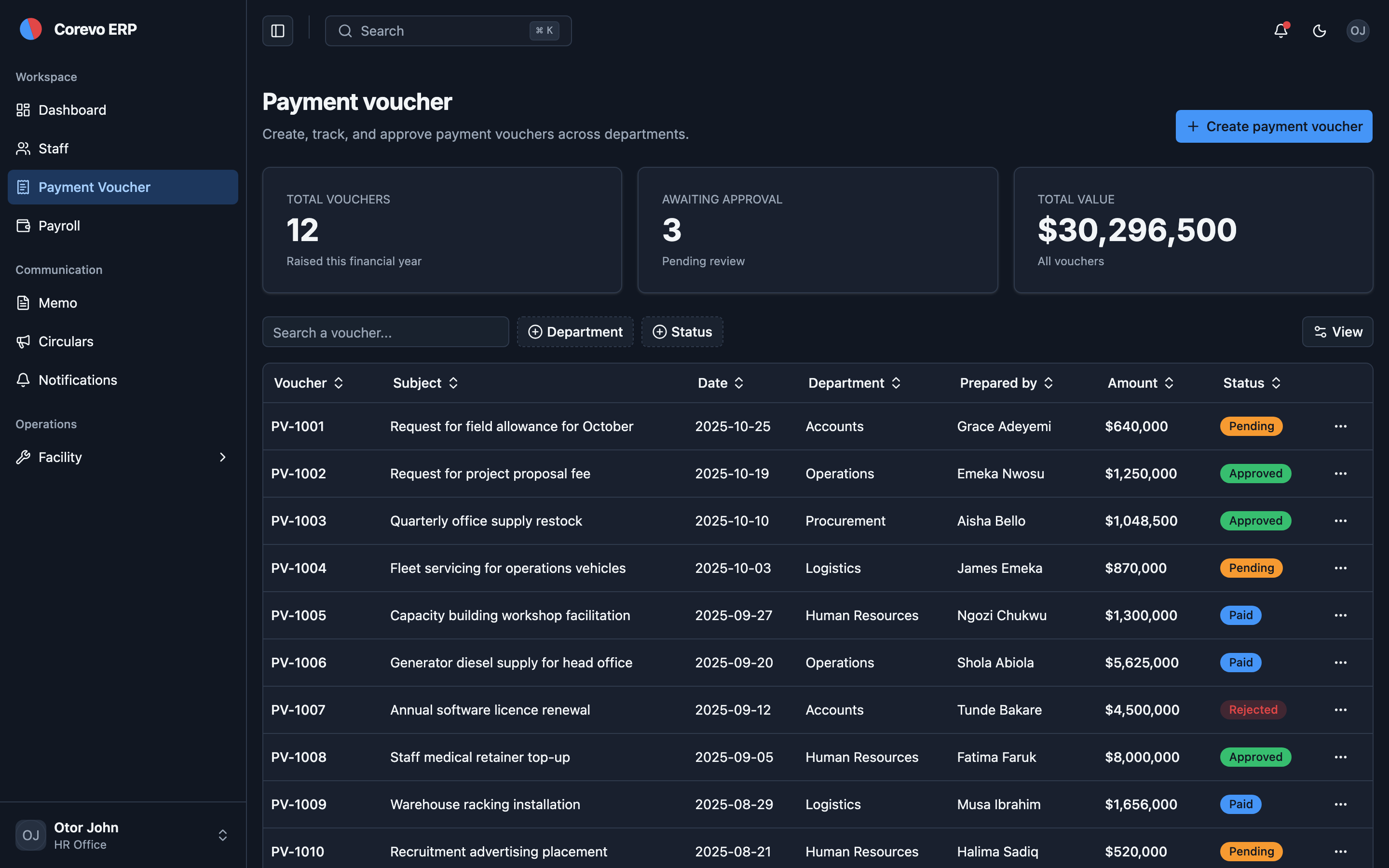Viewport: 1389px width, 868px height.
Task: Click Create payment voucher button
Action: tap(1274, 126)
